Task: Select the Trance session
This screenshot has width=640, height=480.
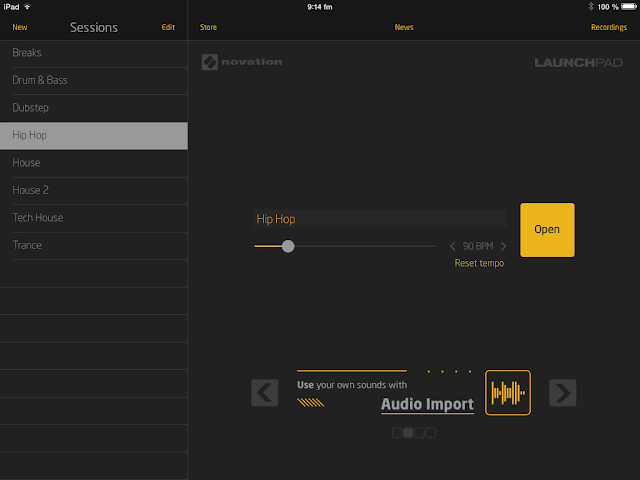Action: click(x=94, y=245)
